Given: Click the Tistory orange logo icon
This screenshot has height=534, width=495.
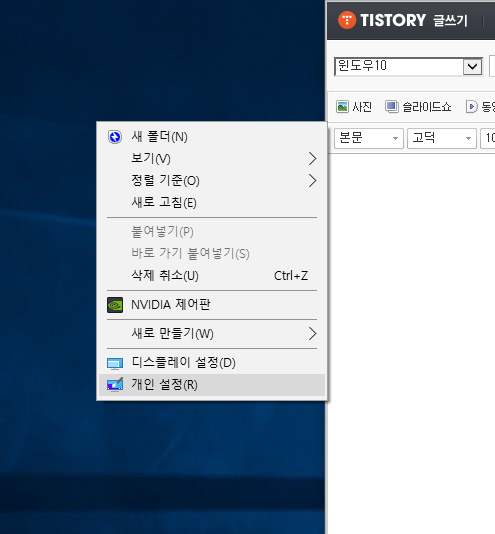Looking at the screenshot, I should (347, 20).
